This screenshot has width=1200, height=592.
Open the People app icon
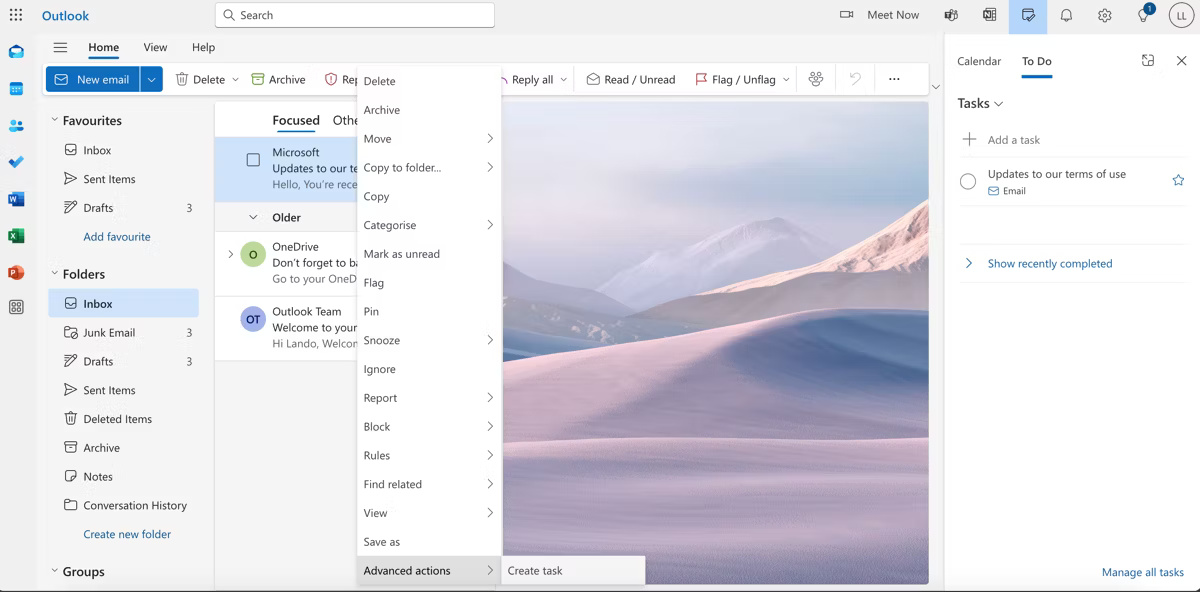pos(16,125)
